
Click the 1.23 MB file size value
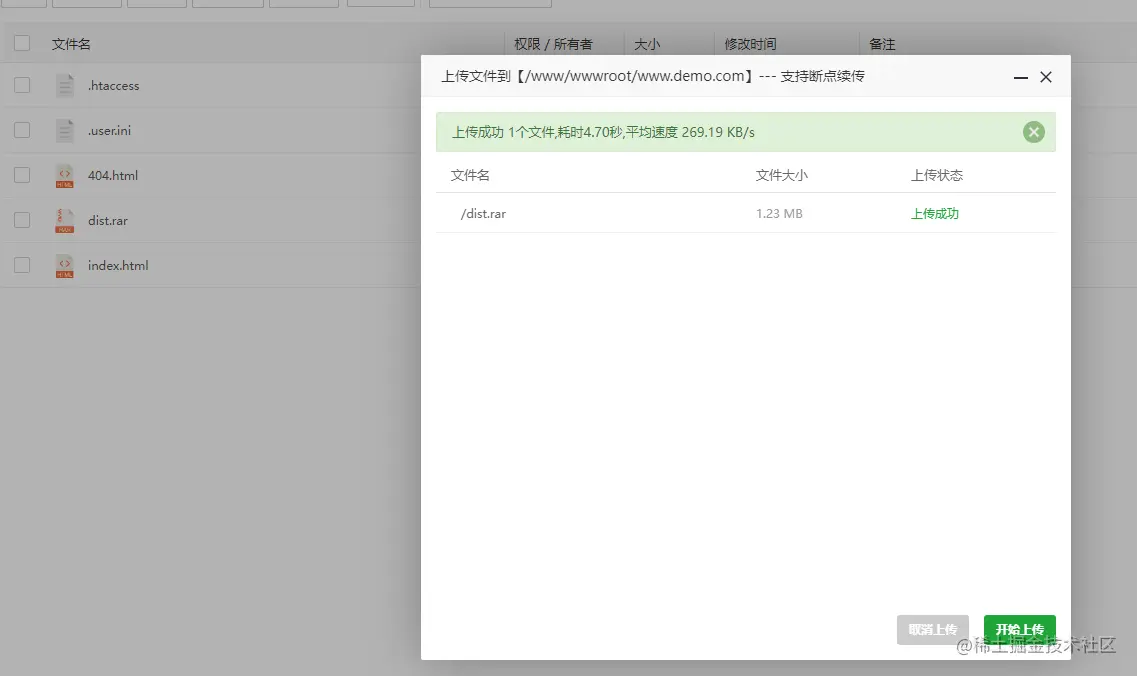click(x=779, y=213)
